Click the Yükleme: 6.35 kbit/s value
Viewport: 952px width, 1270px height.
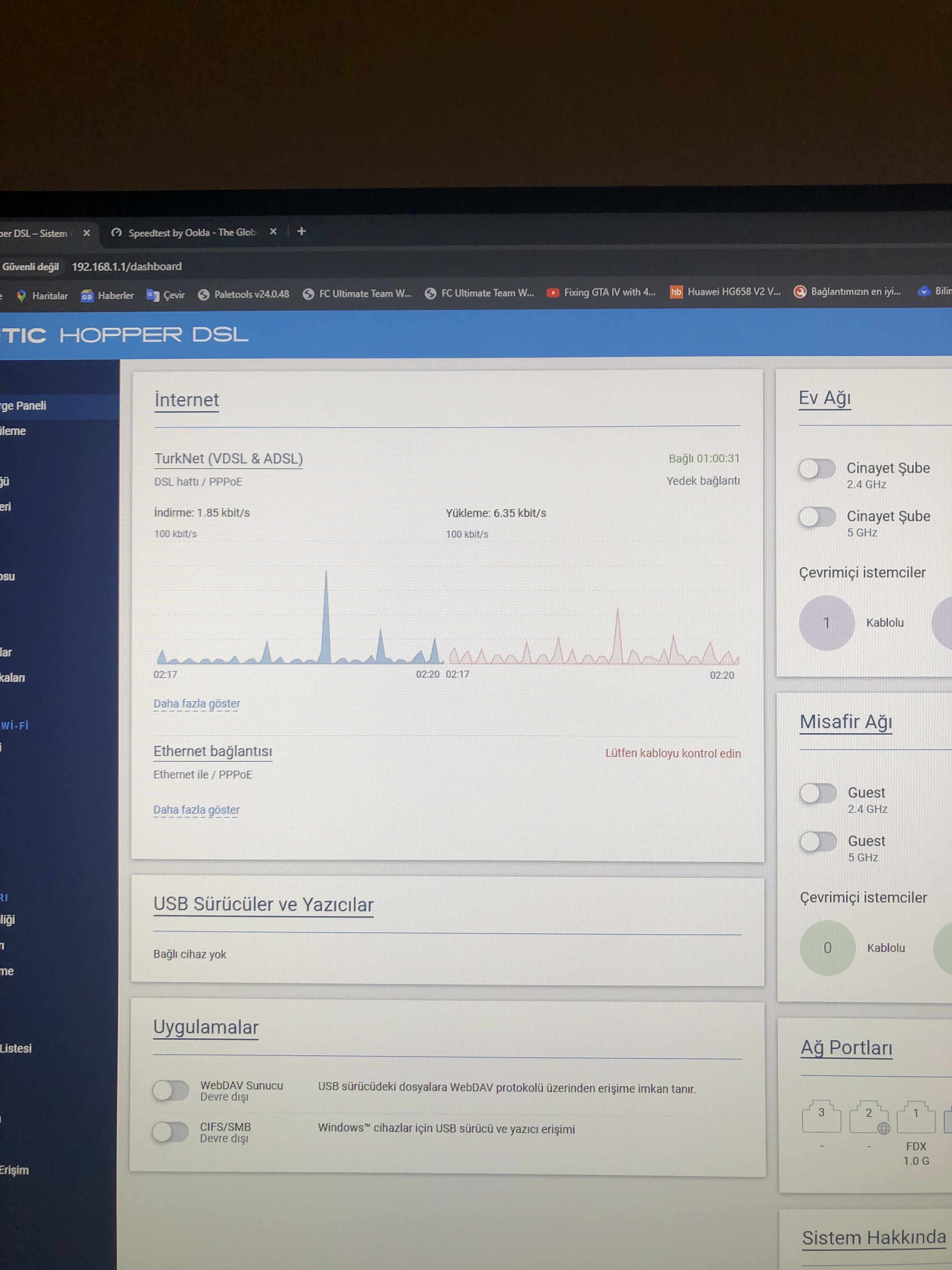coord(496,513)
